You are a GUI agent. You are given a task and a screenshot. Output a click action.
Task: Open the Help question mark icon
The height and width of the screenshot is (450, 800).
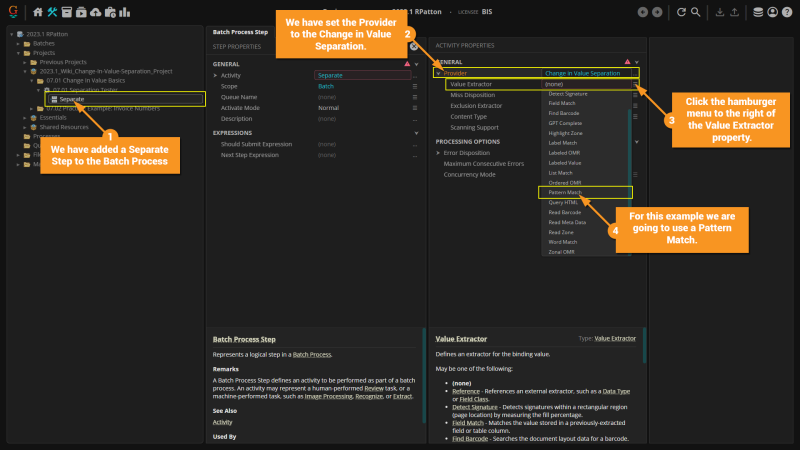tap(786, 12)
